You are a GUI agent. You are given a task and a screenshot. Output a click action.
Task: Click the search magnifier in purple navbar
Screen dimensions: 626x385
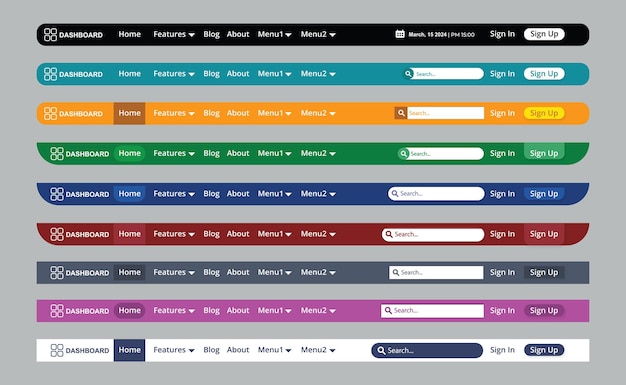click(388, 310)
